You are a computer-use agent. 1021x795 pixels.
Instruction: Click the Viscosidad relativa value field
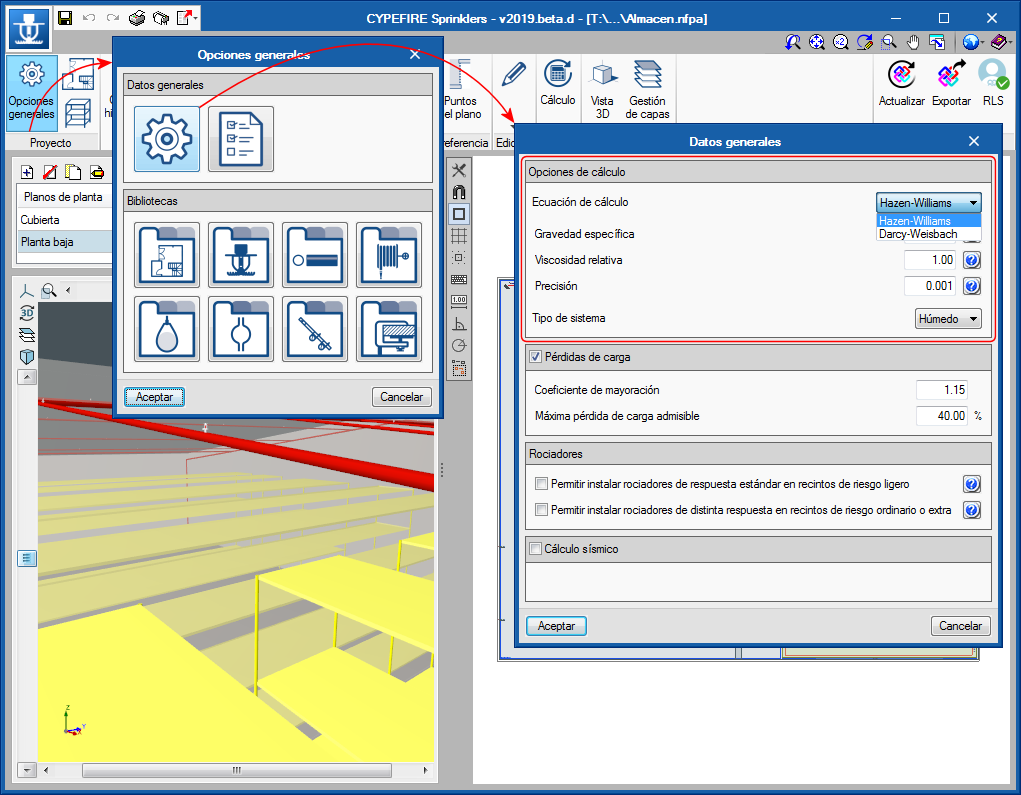click(930, 260)
